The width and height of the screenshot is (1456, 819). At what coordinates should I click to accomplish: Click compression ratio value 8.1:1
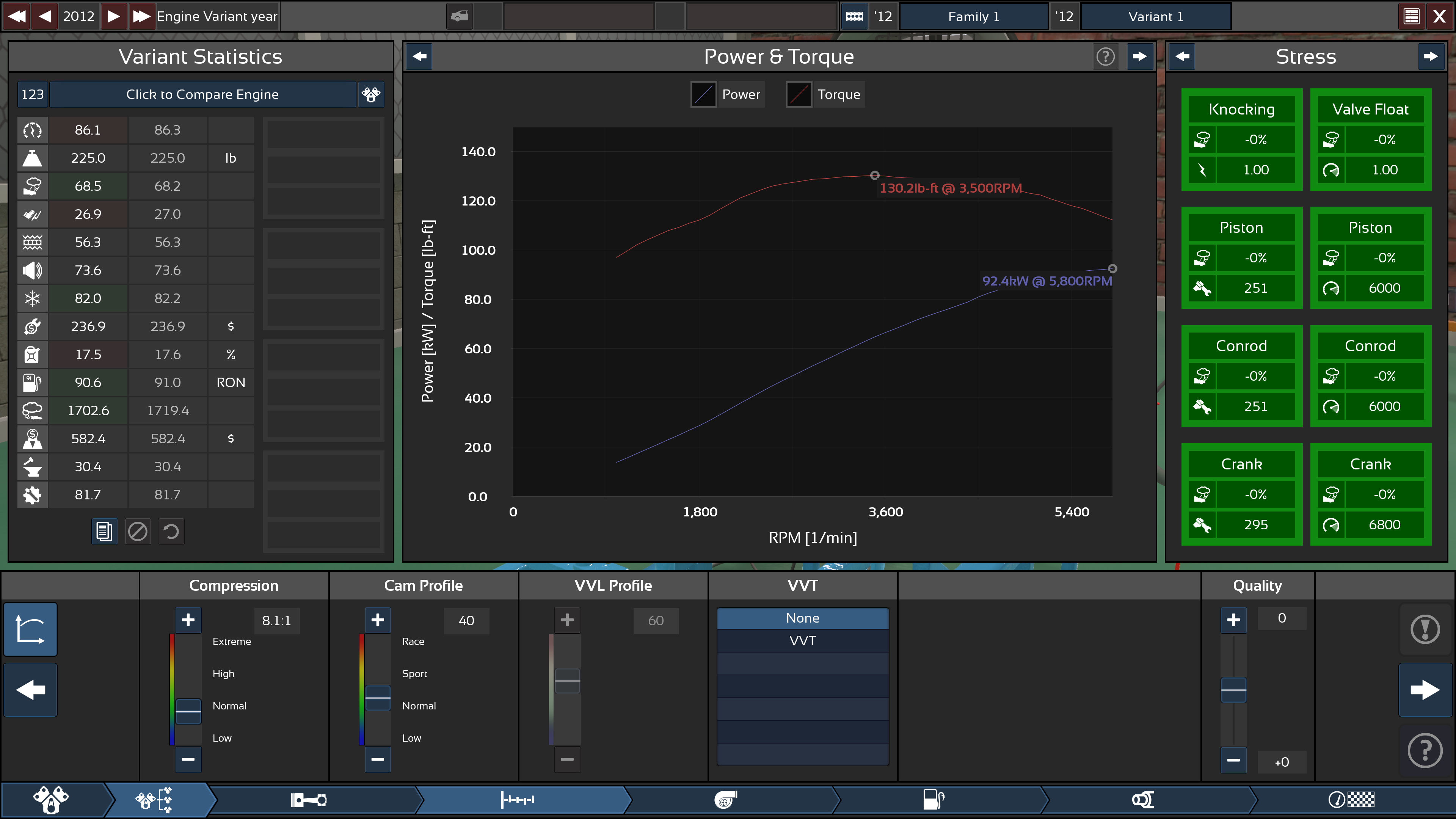(276, 621)
